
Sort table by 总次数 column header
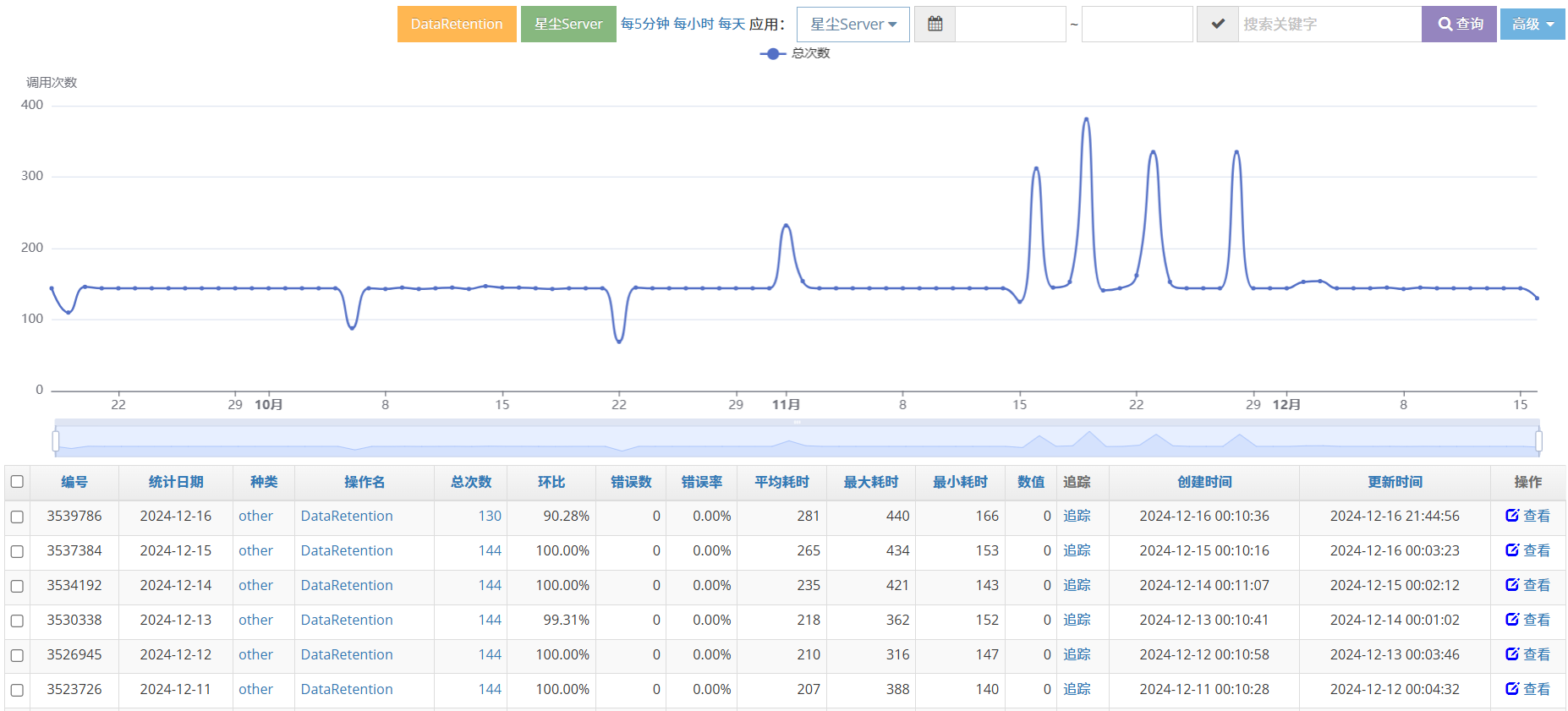470,482
